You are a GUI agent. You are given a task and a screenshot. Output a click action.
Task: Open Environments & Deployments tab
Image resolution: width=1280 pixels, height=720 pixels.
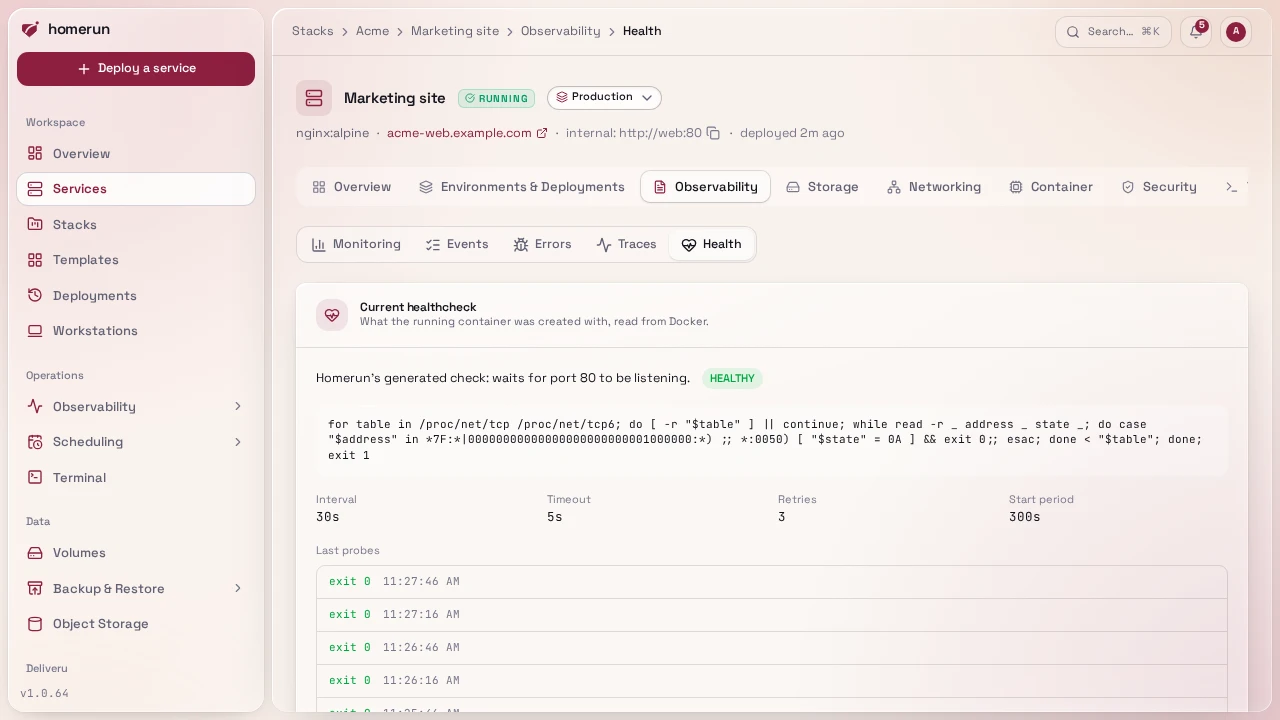[521, 187]
